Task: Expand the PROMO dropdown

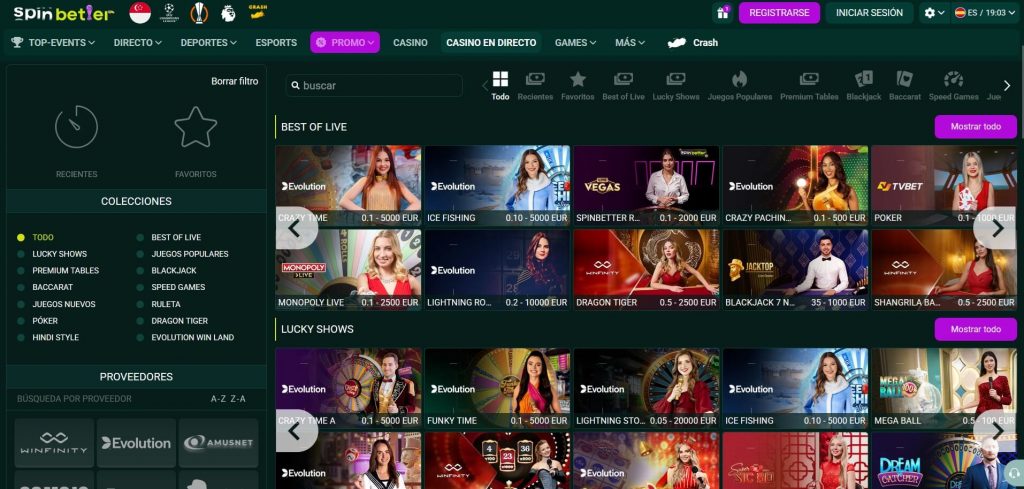Action: (x=345, y=42)
